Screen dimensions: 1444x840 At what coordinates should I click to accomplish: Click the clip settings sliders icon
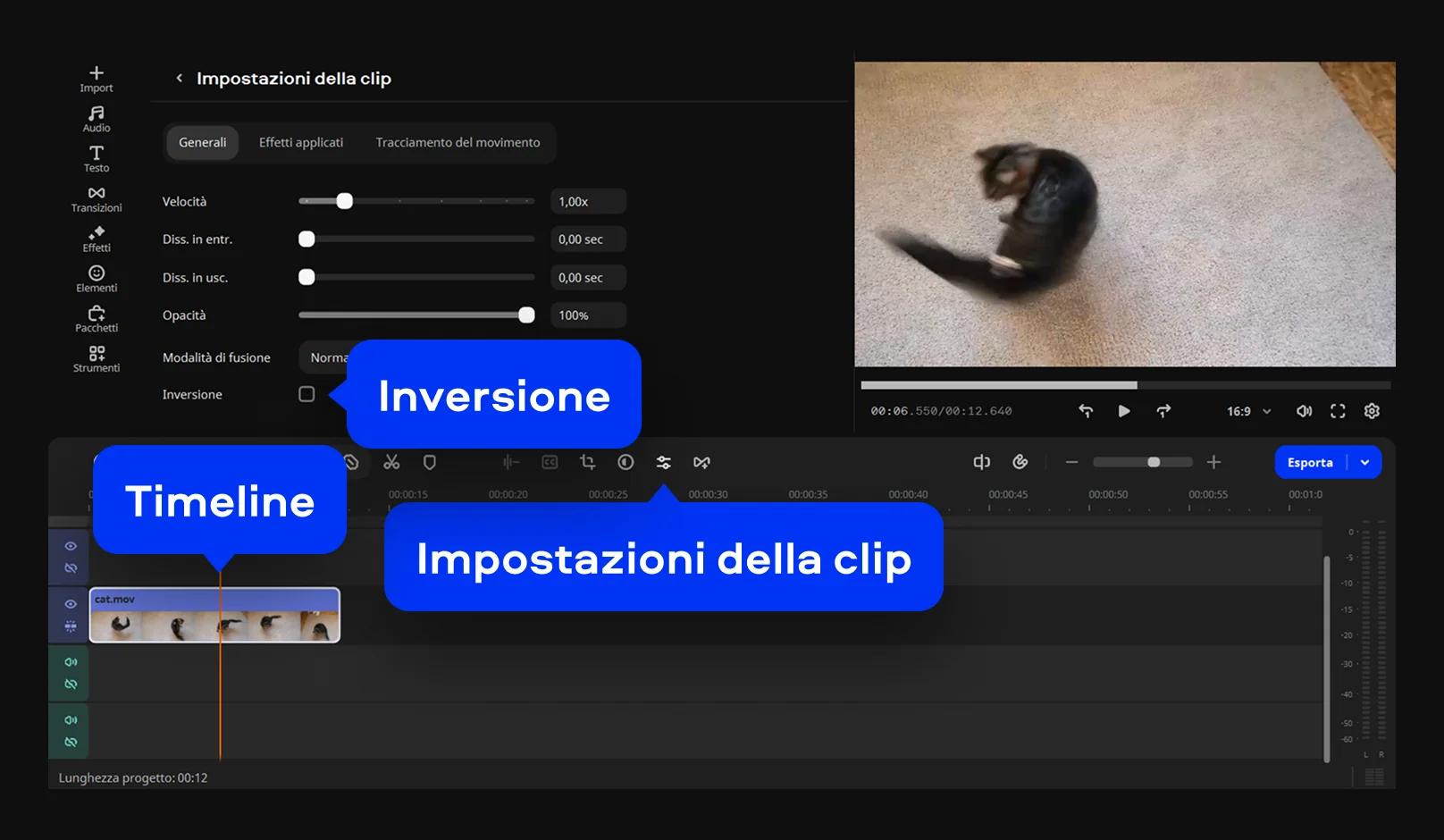pyautogui.click(x=663, y=462)
